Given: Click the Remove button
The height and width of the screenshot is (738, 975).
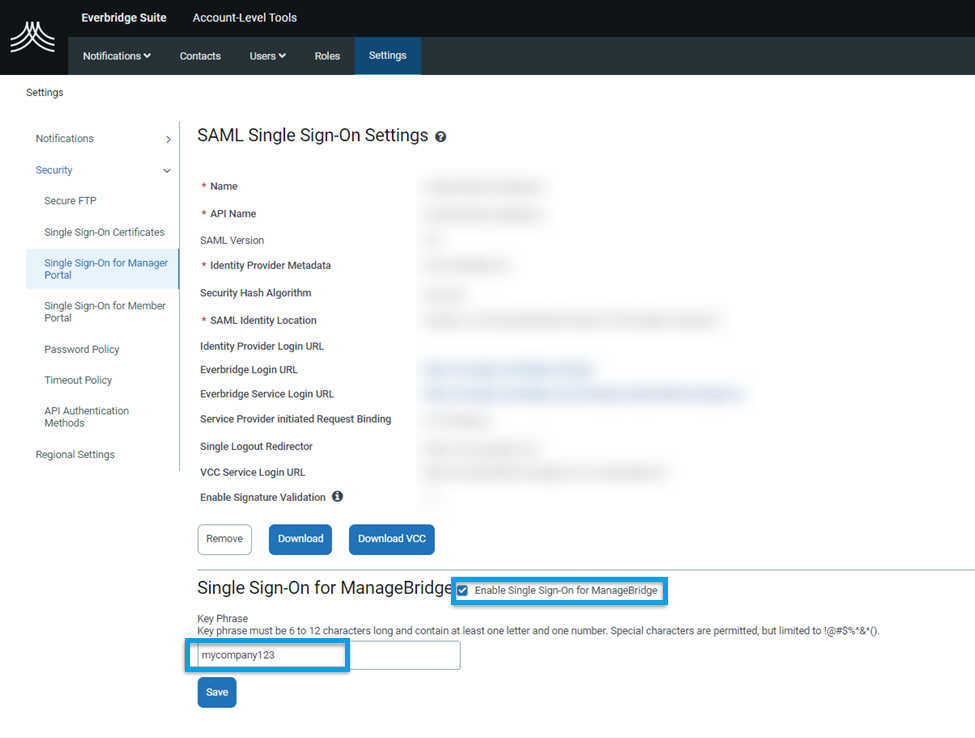Looking at the screenshot, I should coord(224,539).
